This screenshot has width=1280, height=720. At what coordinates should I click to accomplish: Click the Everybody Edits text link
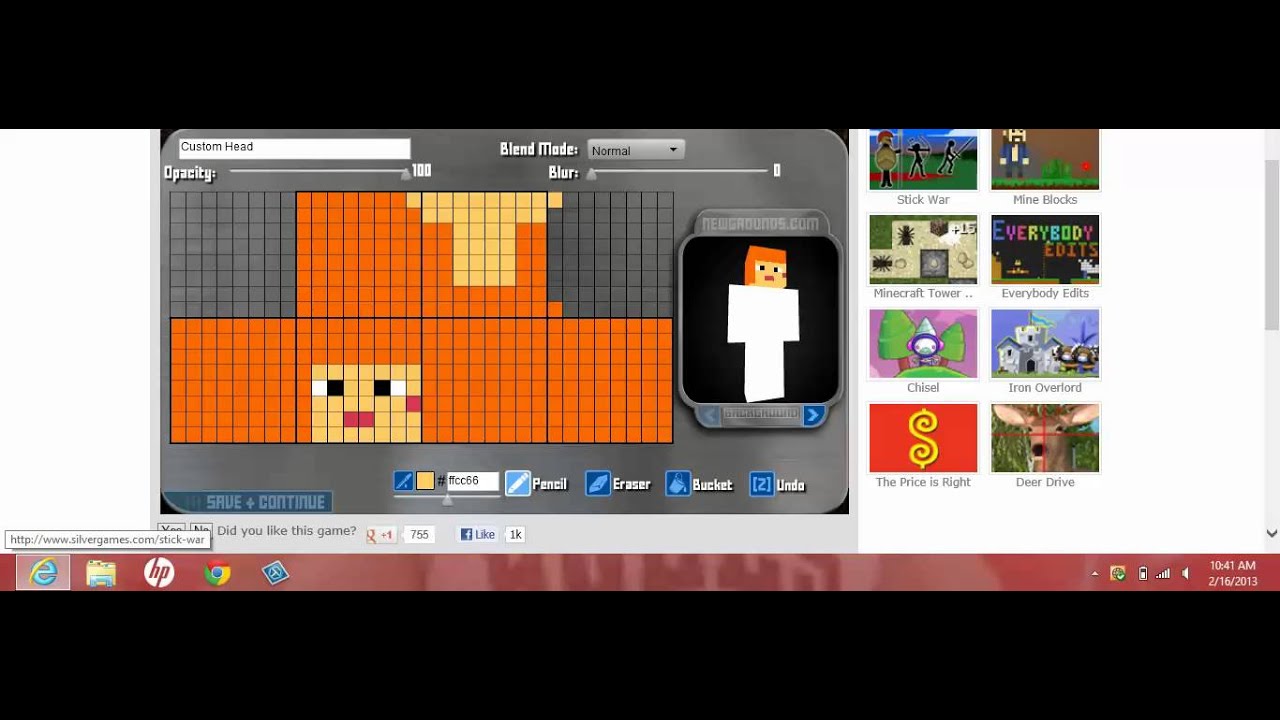tap(1045, 294)
